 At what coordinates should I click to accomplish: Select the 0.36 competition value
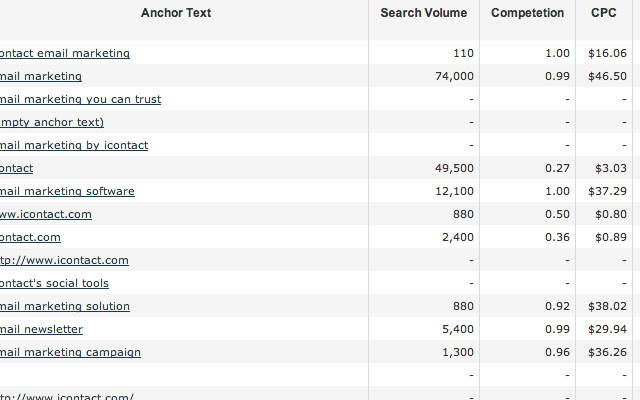557,237
